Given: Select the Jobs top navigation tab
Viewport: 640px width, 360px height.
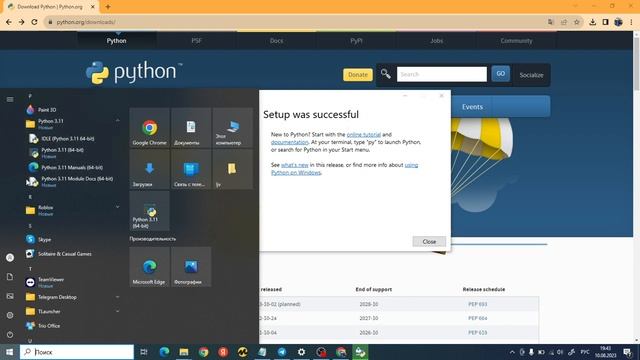Looking at the screenshot, I should 436,41.
